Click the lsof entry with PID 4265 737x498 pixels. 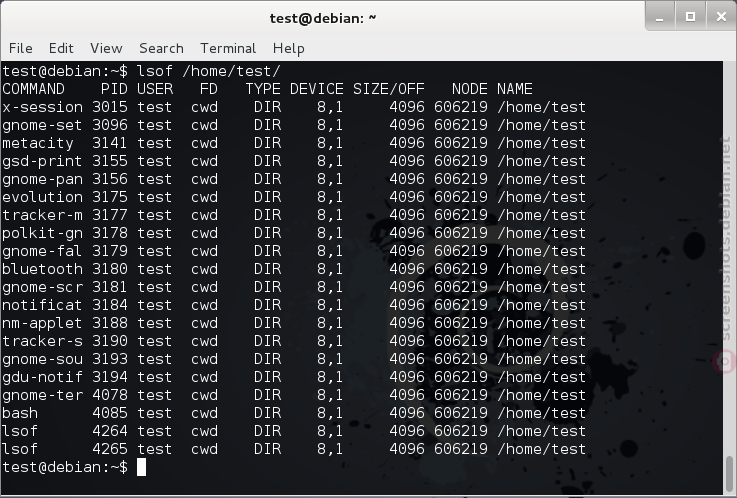[20, 449]
